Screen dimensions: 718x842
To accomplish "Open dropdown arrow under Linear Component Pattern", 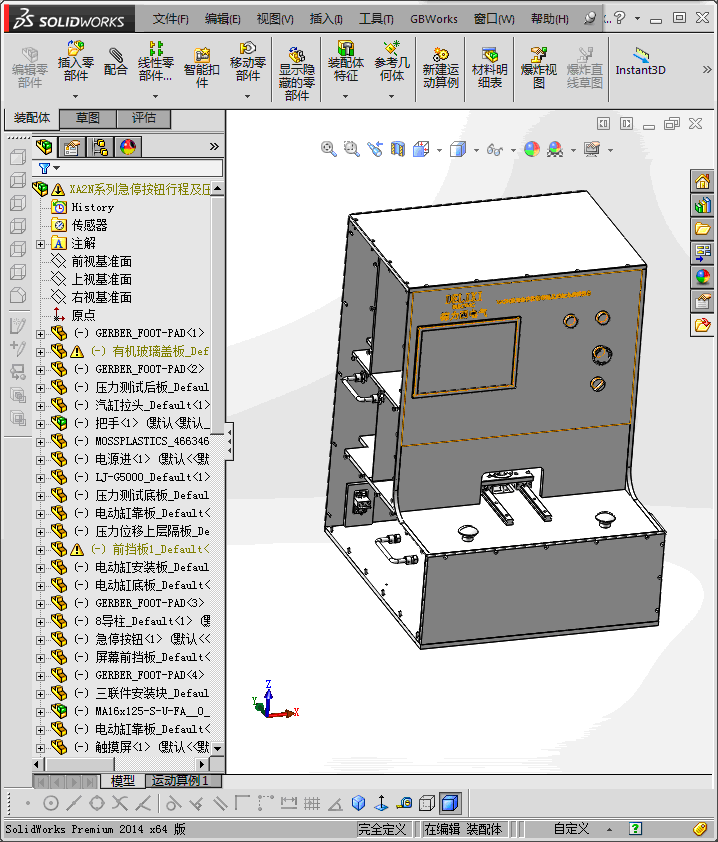I will tap(155, 96).
